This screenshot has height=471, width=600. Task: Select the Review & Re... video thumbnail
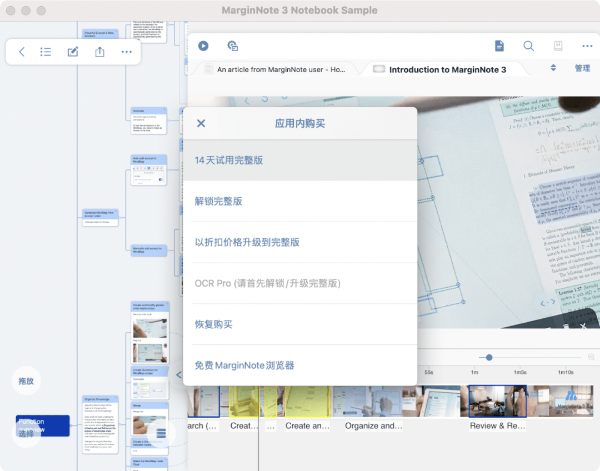click(497, 401)
